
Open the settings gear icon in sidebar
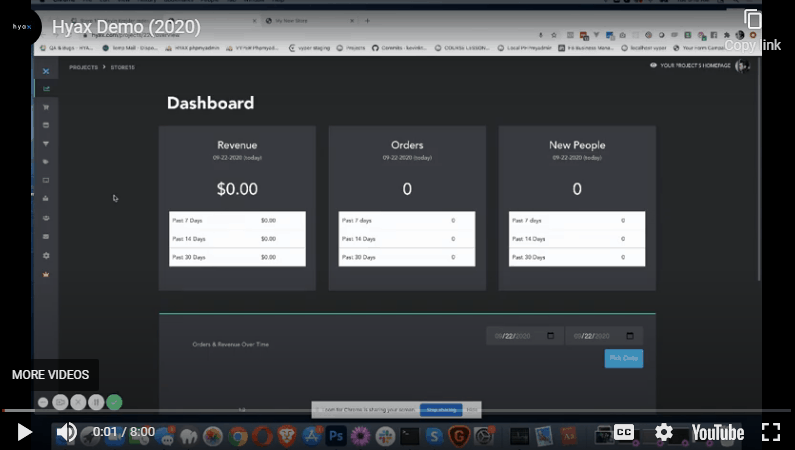point(46,255)
